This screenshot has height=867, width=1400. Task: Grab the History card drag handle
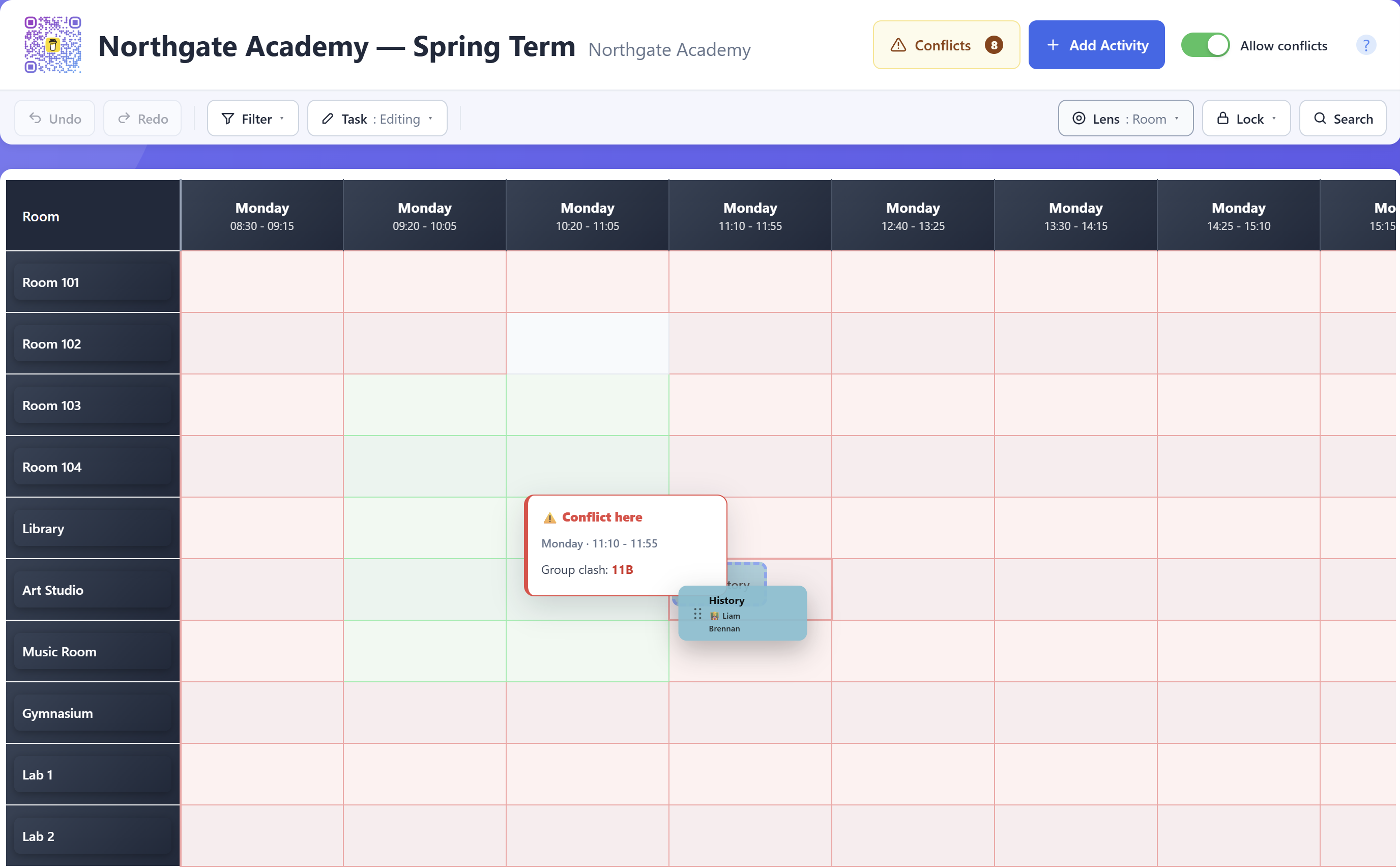(x=697, y=614)
